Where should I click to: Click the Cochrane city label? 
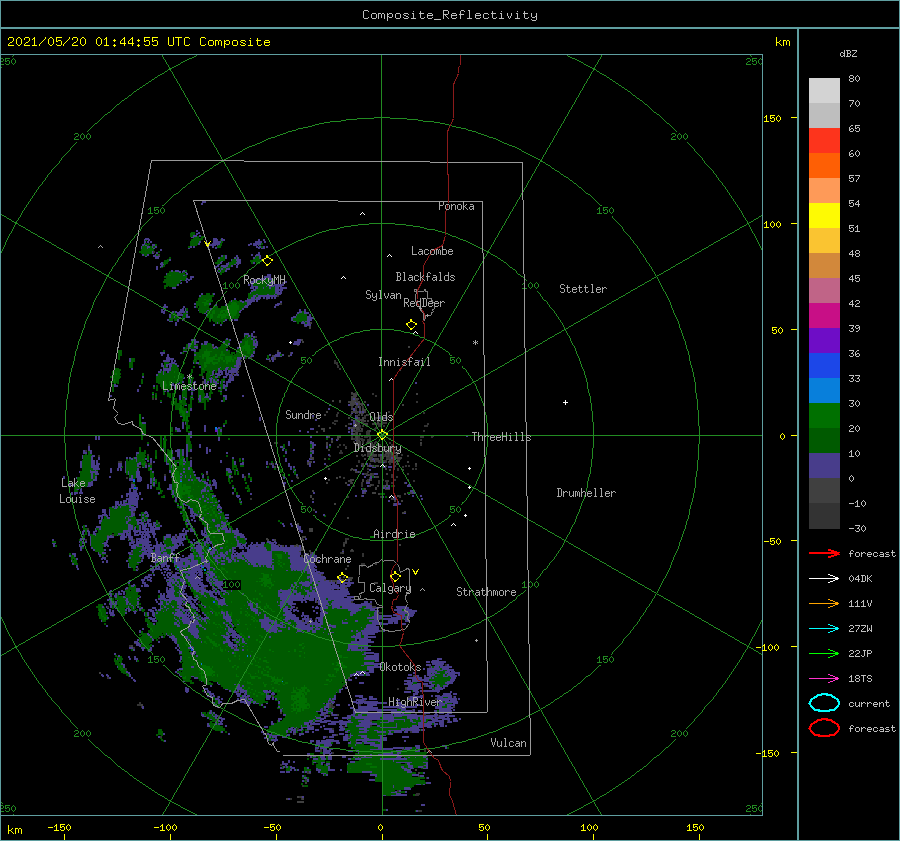tap(327, 559)
